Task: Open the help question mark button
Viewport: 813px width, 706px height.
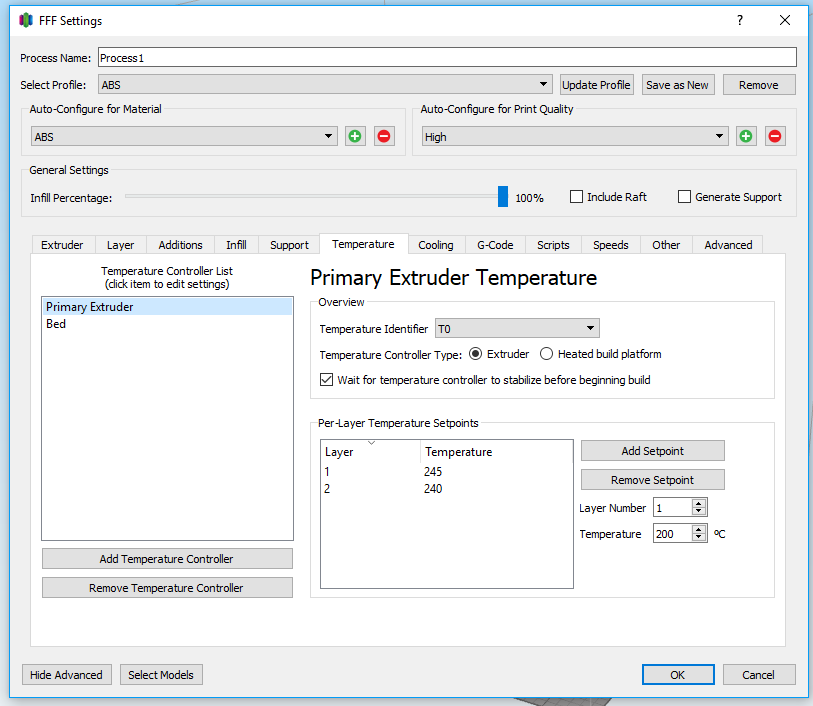Action: pyautogui.click(x=740, y=20)
